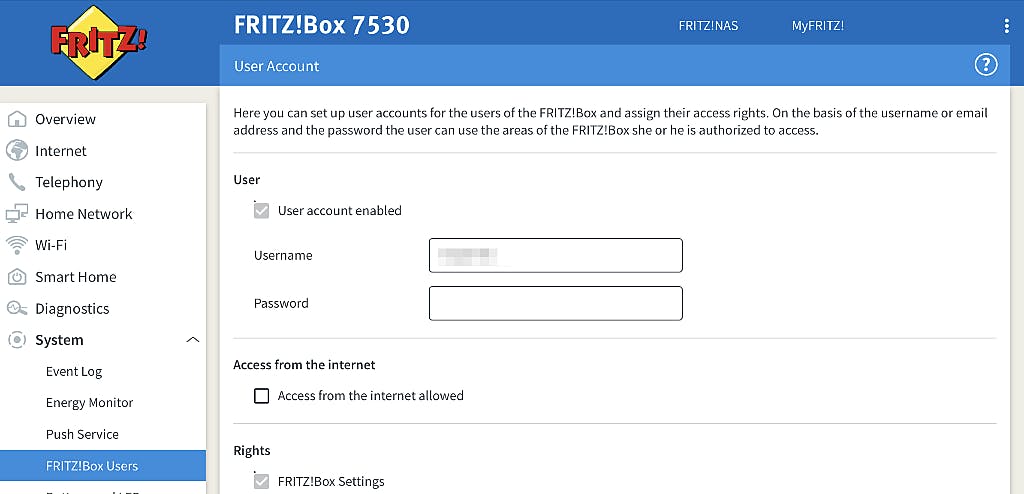Toggle the FRITZ!Box Settings rights checkbox

point(262,482)
